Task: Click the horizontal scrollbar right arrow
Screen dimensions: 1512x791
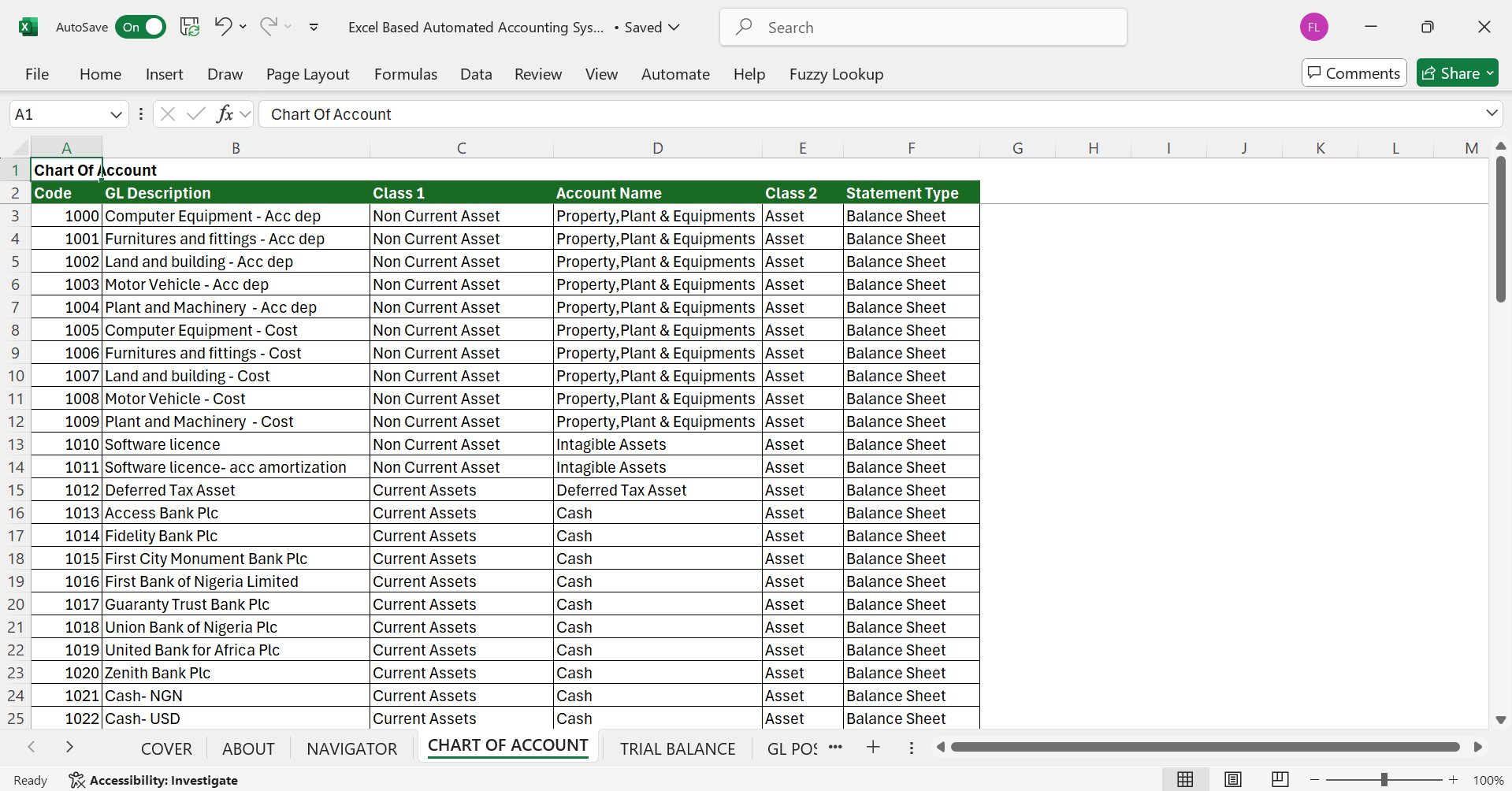Action: pos(1478,747)
